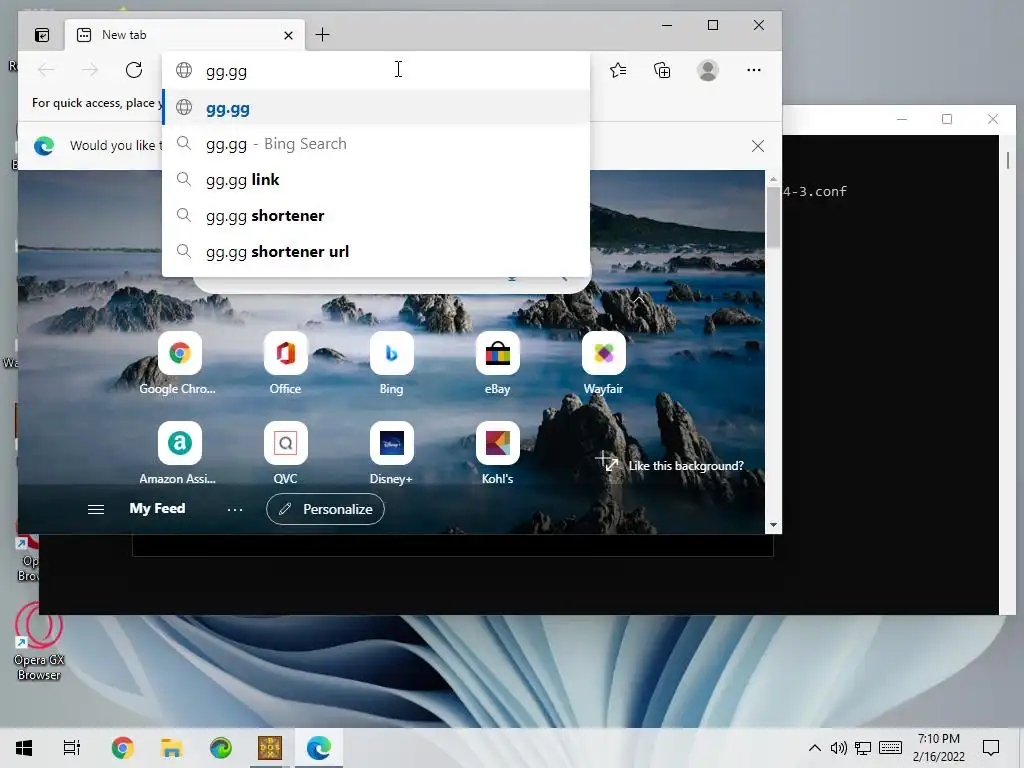Click scroll down arrow of page scrollbar
Screen dimensions: 1024x768
773,525
